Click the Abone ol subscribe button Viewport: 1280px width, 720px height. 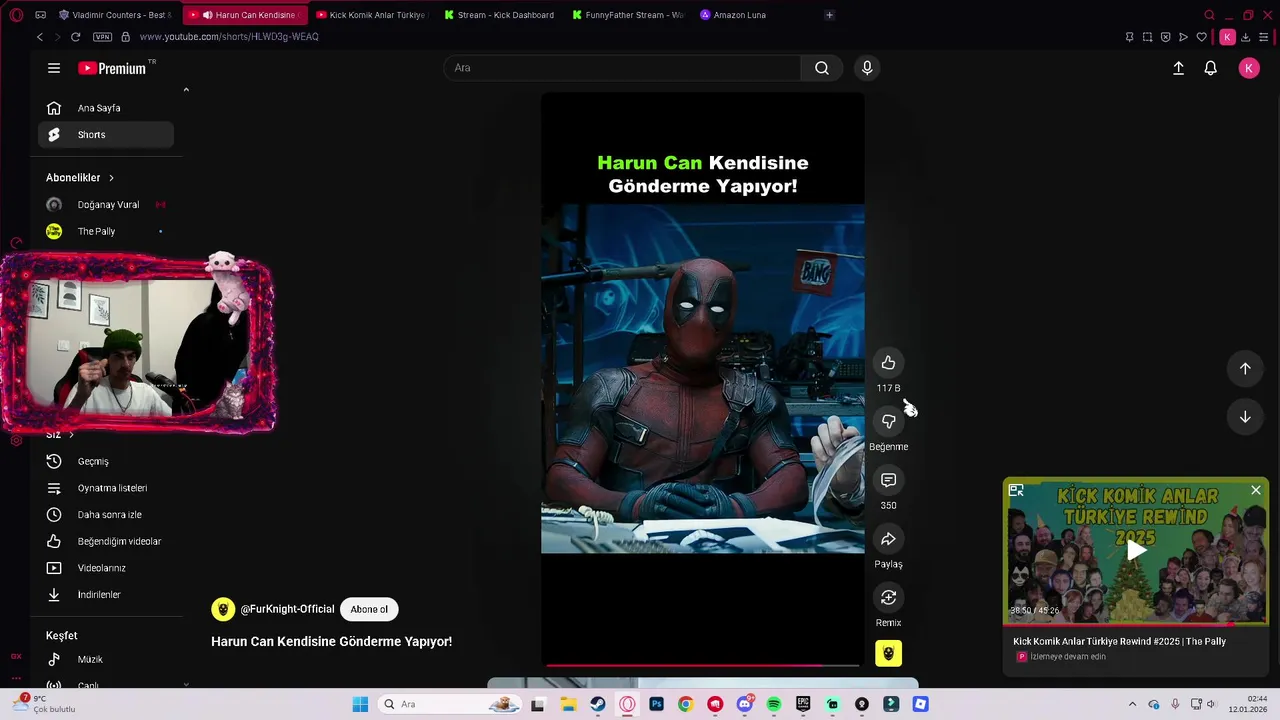pos(369,609)
